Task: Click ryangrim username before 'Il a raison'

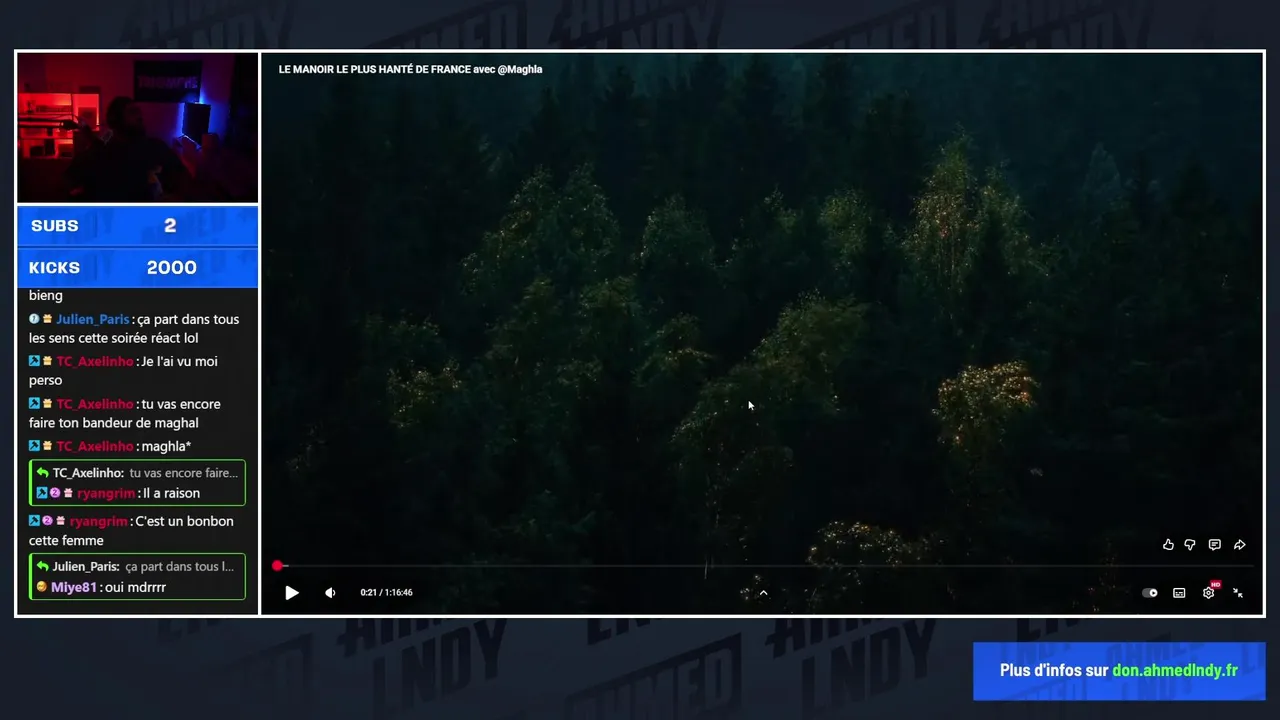Action: [x=106, y=493]
